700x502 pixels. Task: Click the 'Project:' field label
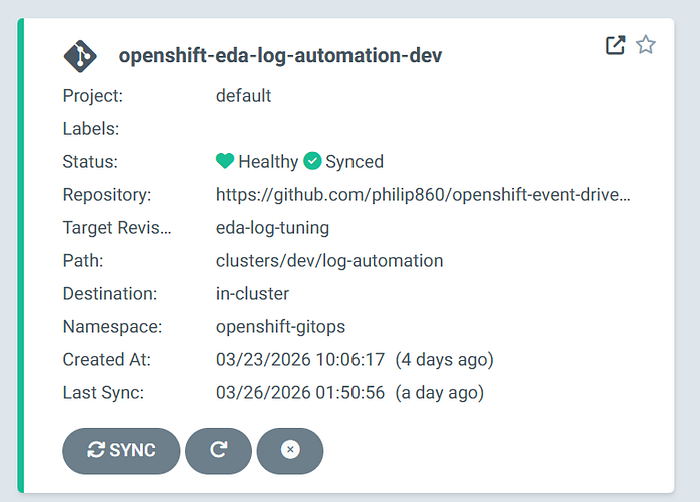tap(92, 96)
